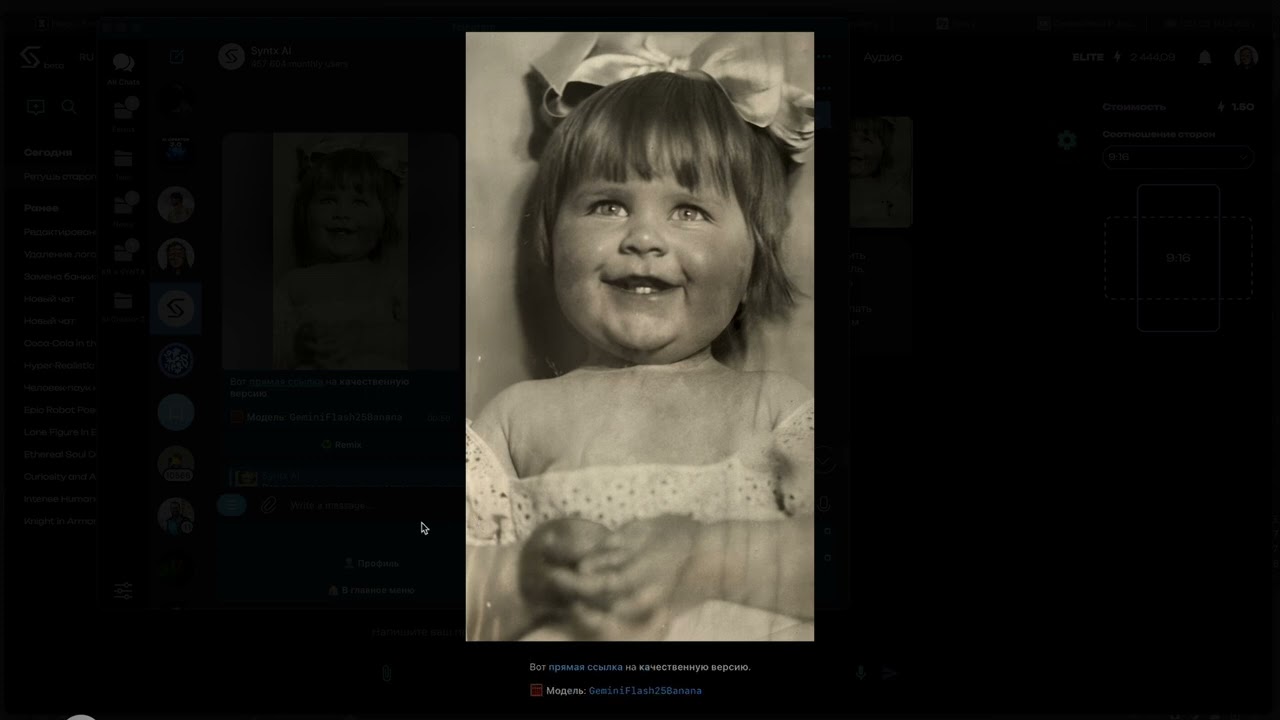Viewport: 1280px width, 720px height.
Task: Open the sliders settings icon at sidebar bottom
Action: [x=123, y=591]
